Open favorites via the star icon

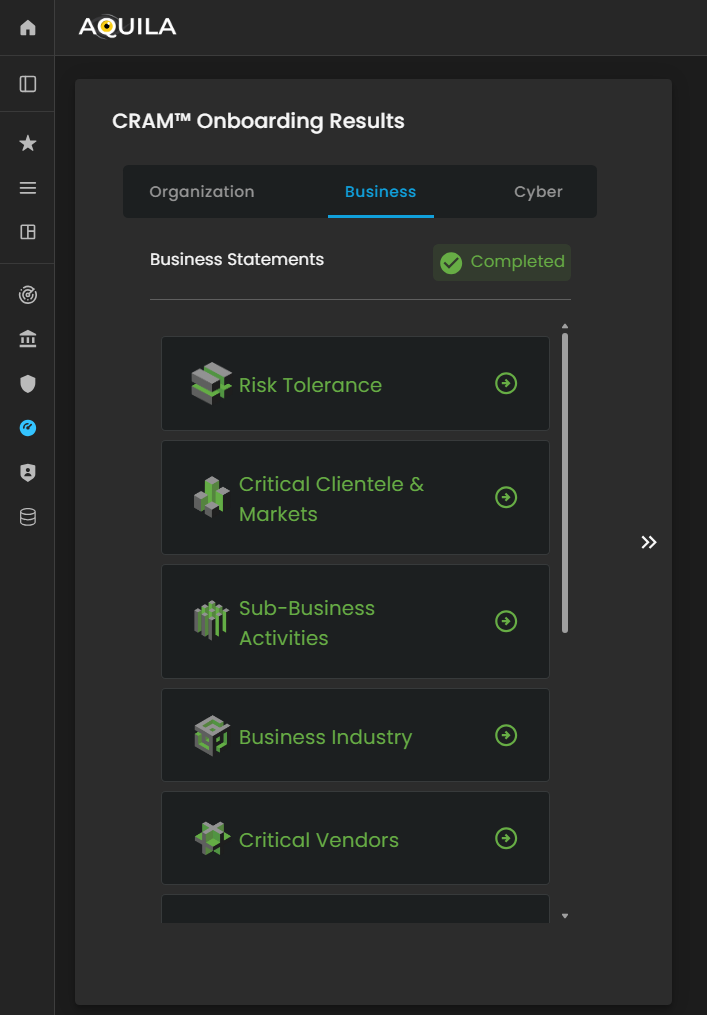pos(28,144)
